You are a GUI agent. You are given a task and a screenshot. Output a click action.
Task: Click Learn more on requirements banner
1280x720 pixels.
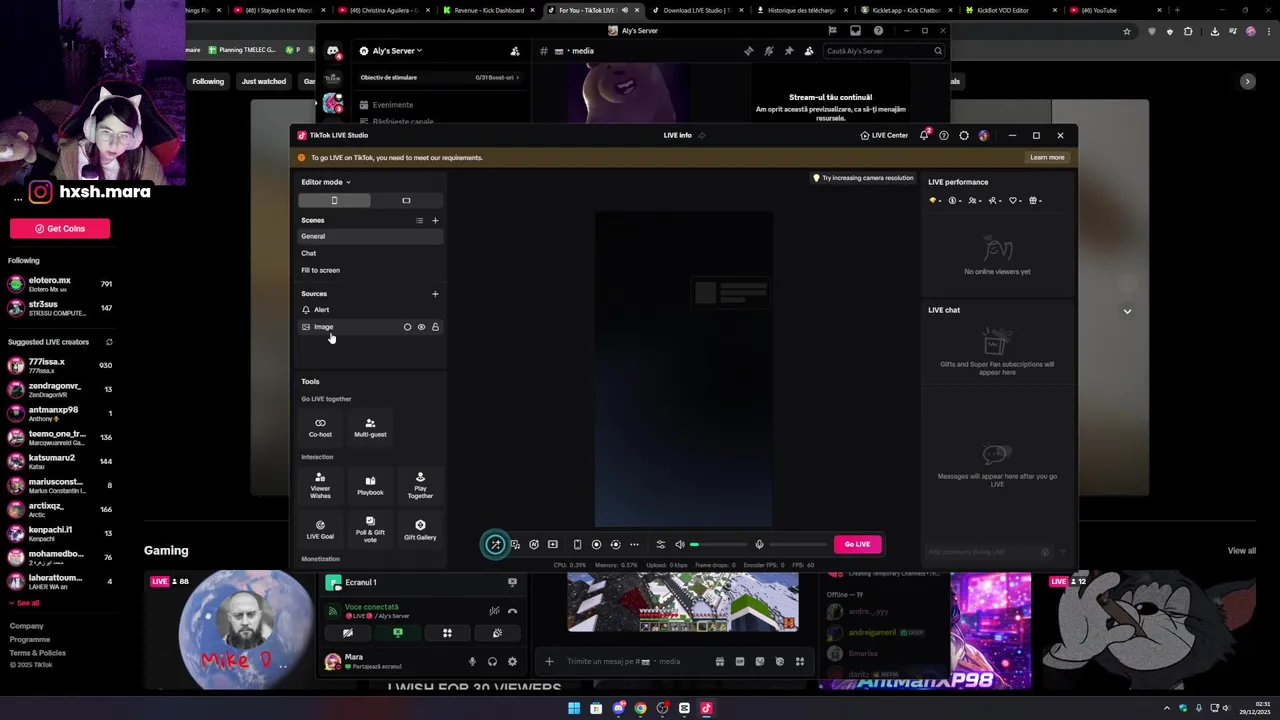click(1047, 157)
